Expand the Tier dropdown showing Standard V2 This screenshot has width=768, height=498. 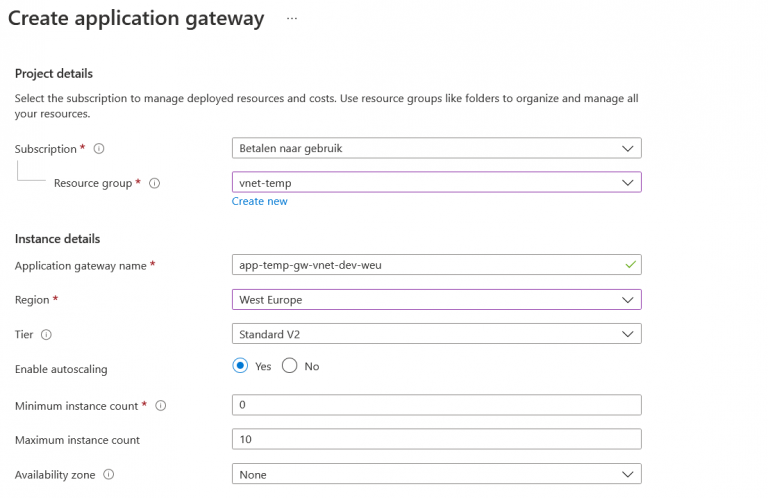(435, 334)
